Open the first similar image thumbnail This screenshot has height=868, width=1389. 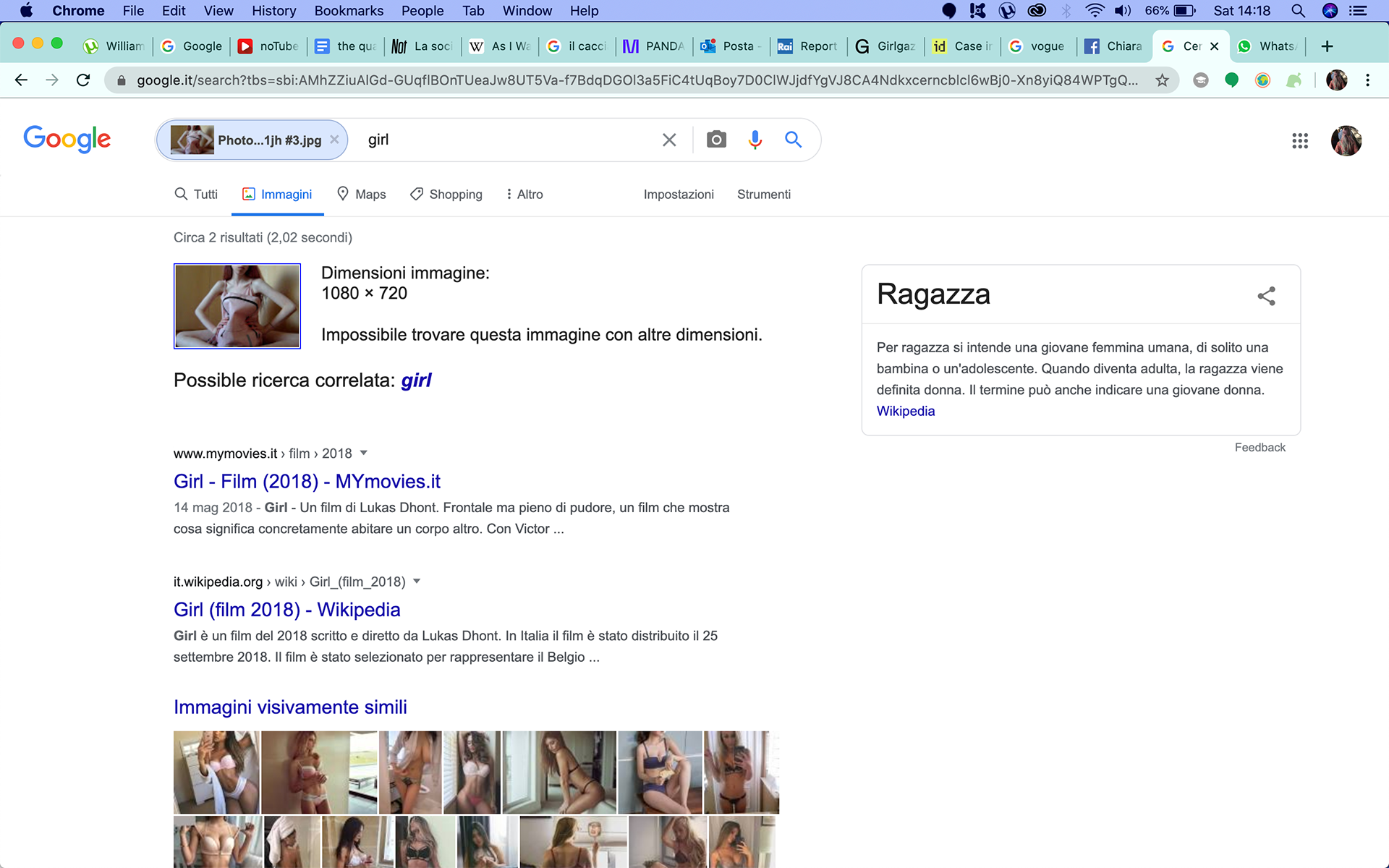click(216, 772)
